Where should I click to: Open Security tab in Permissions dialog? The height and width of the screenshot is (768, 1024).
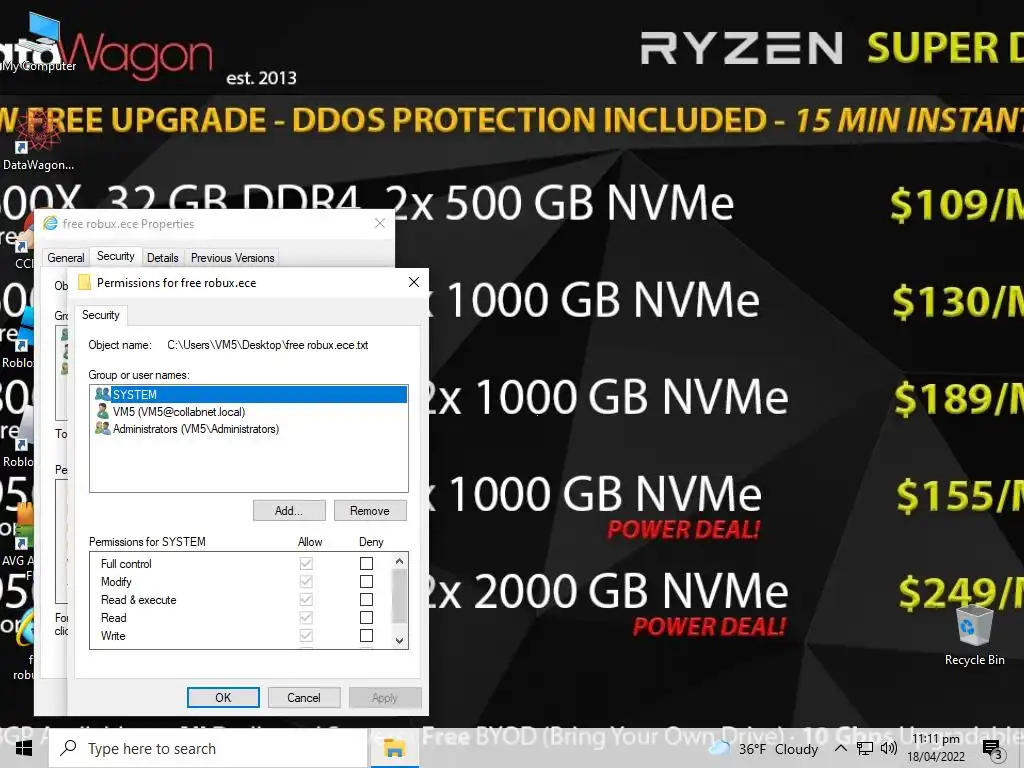tap(101, 315)
